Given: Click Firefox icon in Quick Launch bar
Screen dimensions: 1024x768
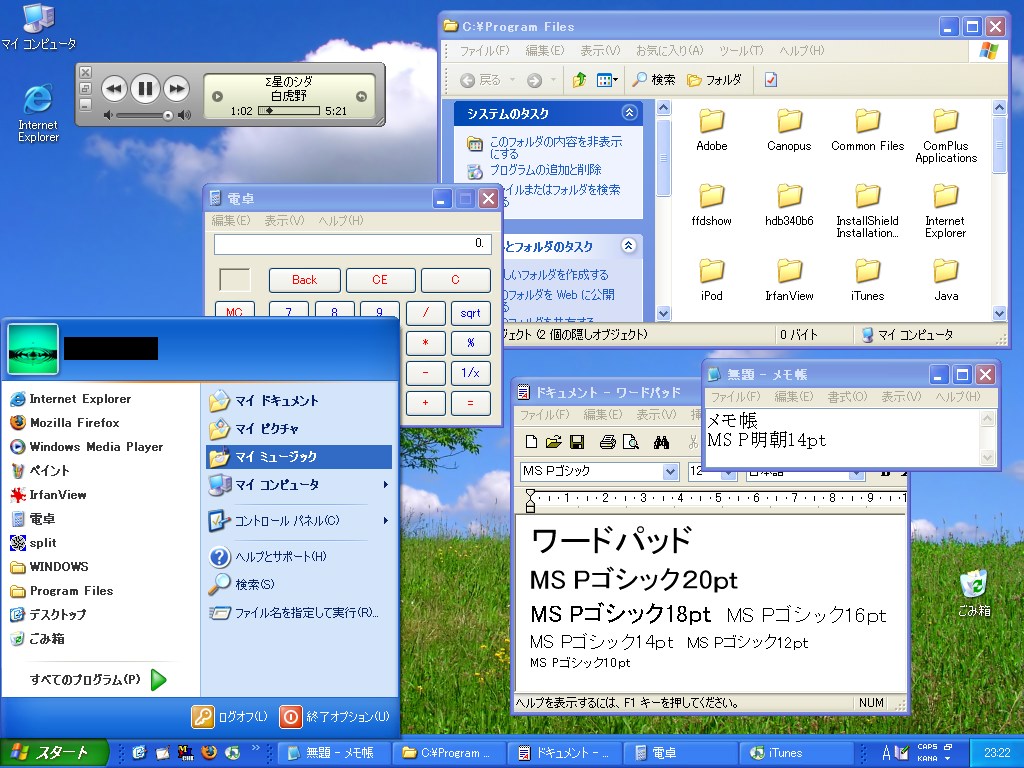Looking at the screenshot, I should point(209,752).
